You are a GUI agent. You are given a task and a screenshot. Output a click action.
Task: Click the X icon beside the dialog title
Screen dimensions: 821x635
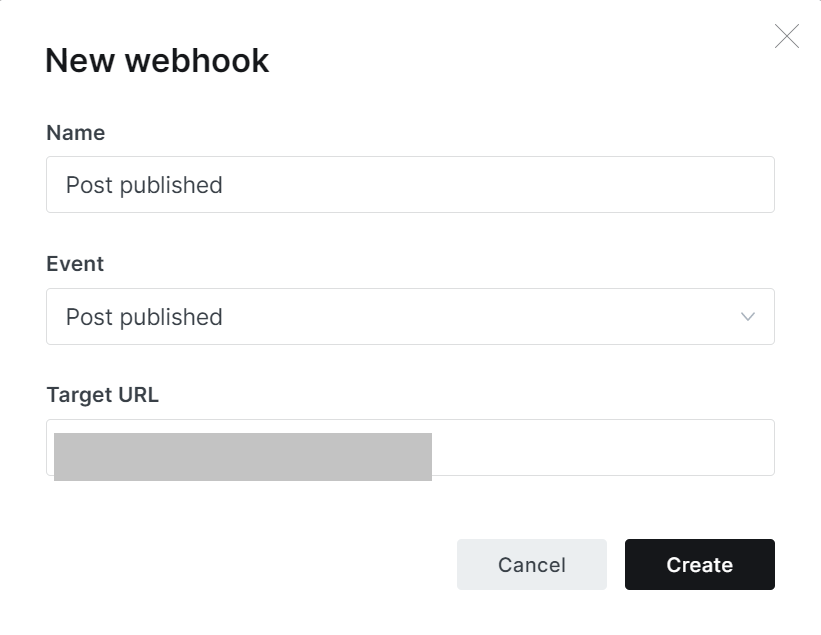click(x=787, y=37)
